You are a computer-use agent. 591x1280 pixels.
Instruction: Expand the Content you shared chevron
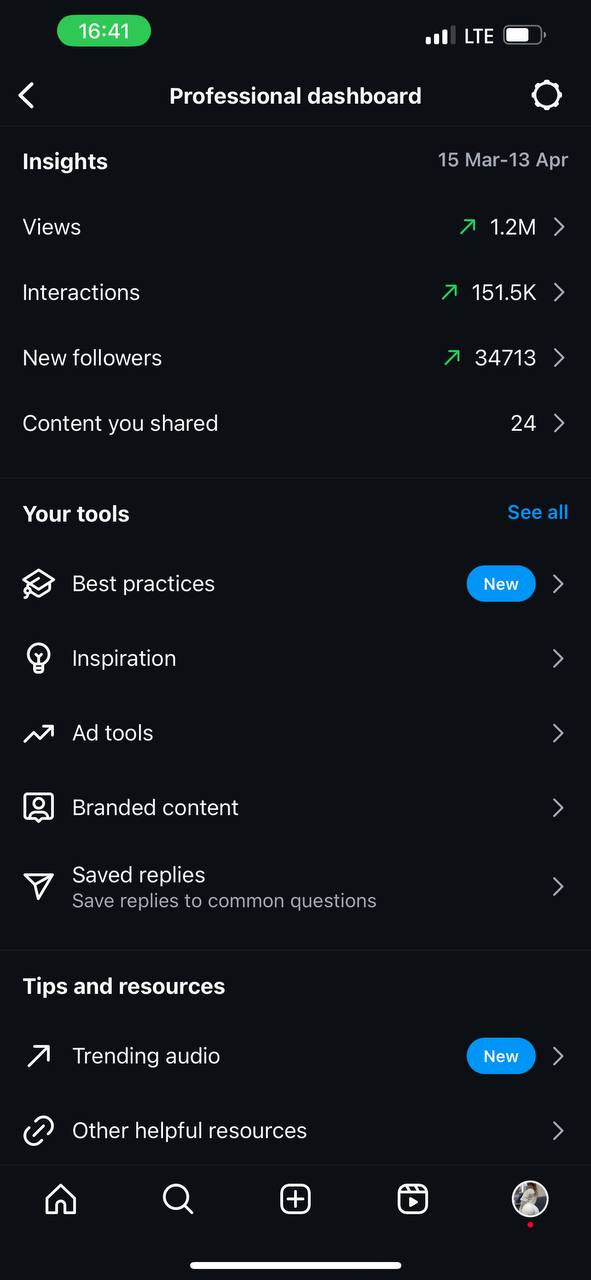coord(559,423)
